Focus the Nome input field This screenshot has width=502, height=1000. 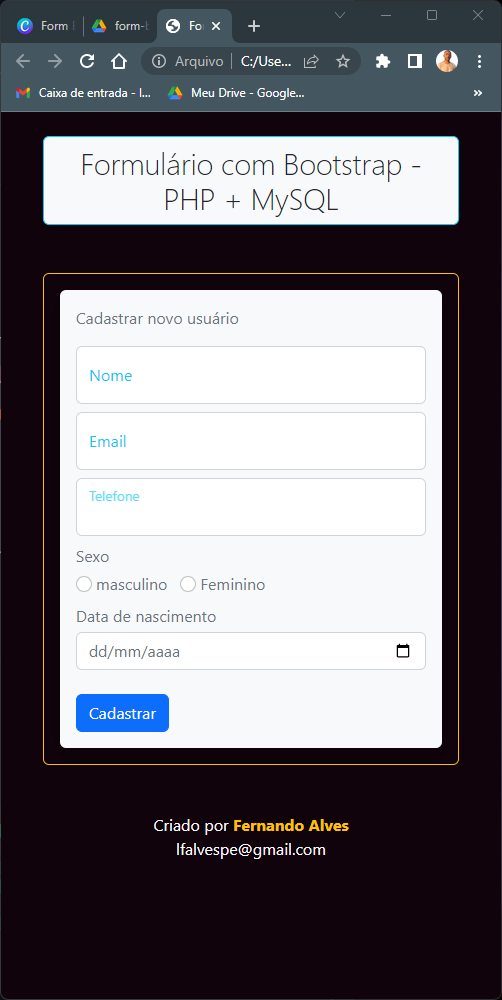click(x=251, y=375)
